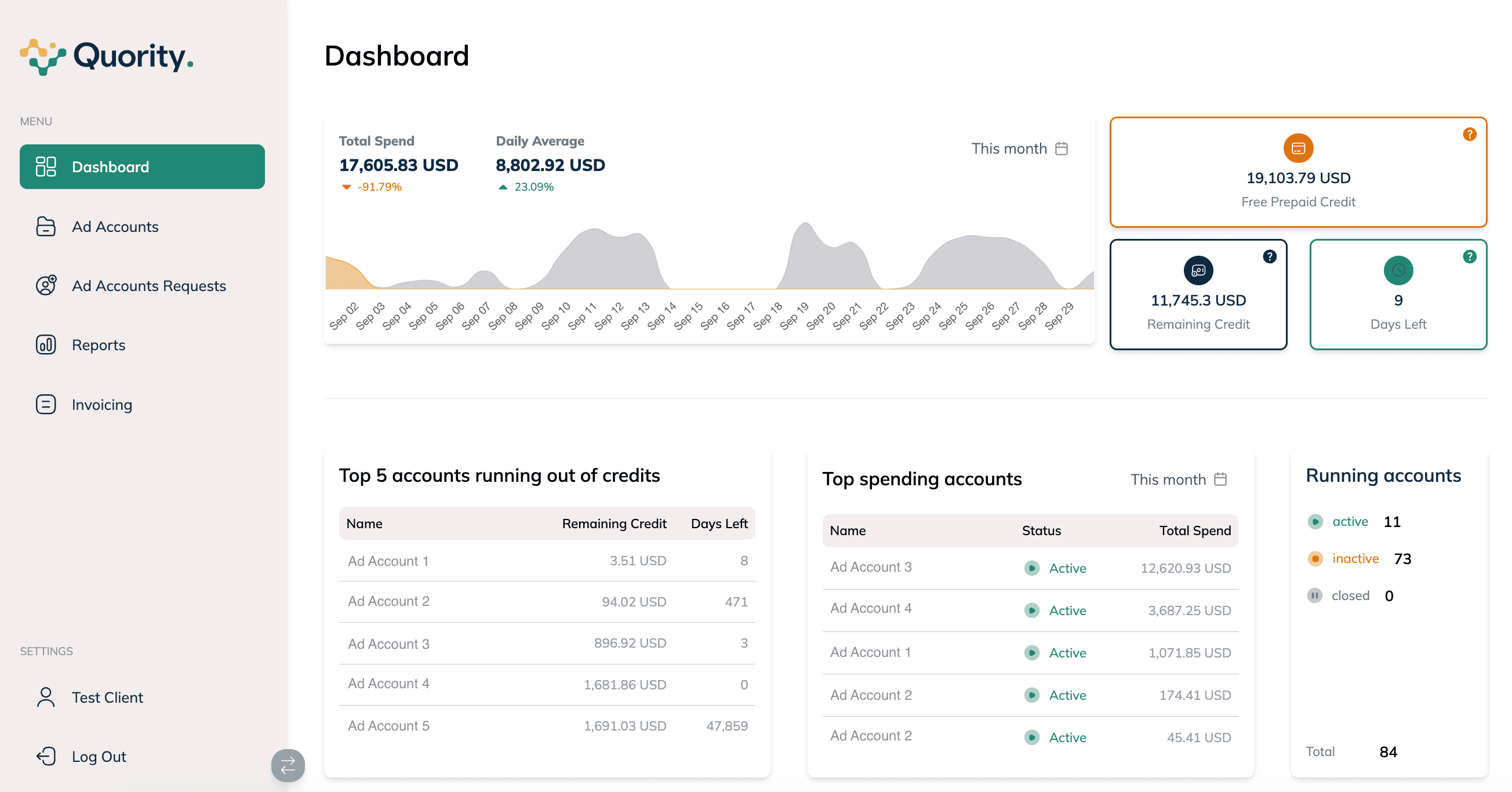Open the Invoicing section
Screen dimensions: 1512x792
point(101,405)
